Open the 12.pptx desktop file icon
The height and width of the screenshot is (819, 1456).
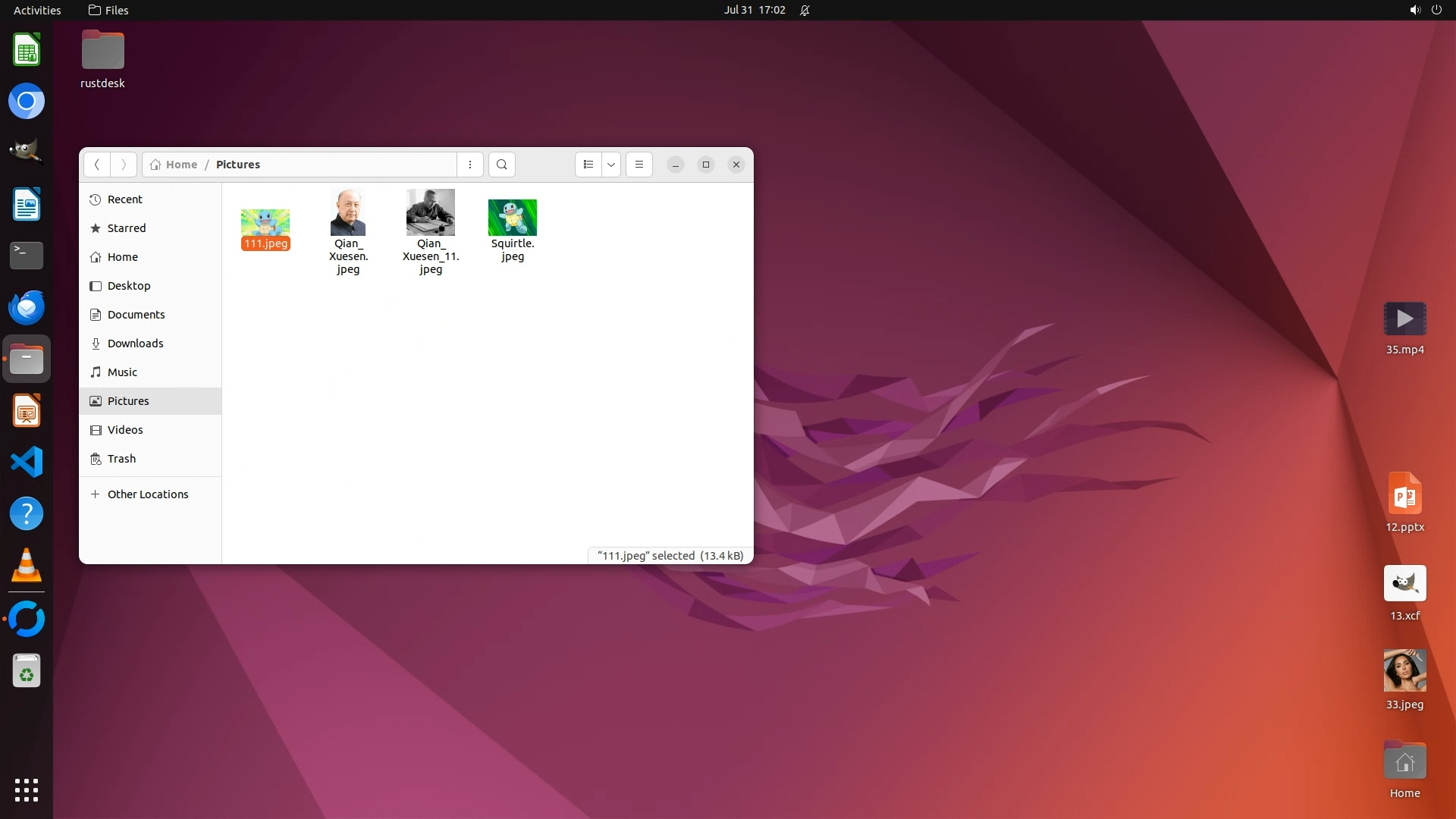tap(1404, 494)
